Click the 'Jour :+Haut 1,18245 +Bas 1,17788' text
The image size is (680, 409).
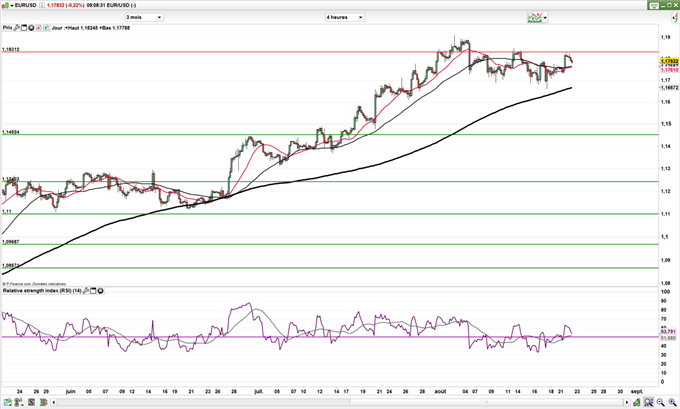pos(91,28)
